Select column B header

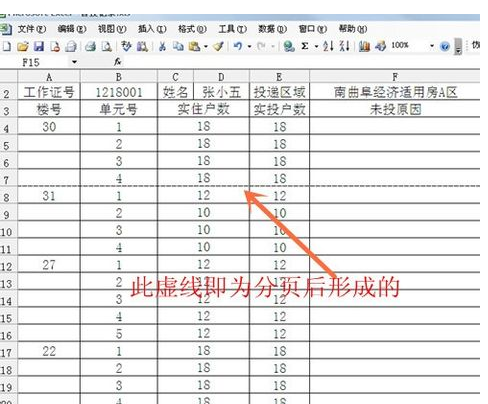[119, 77]
